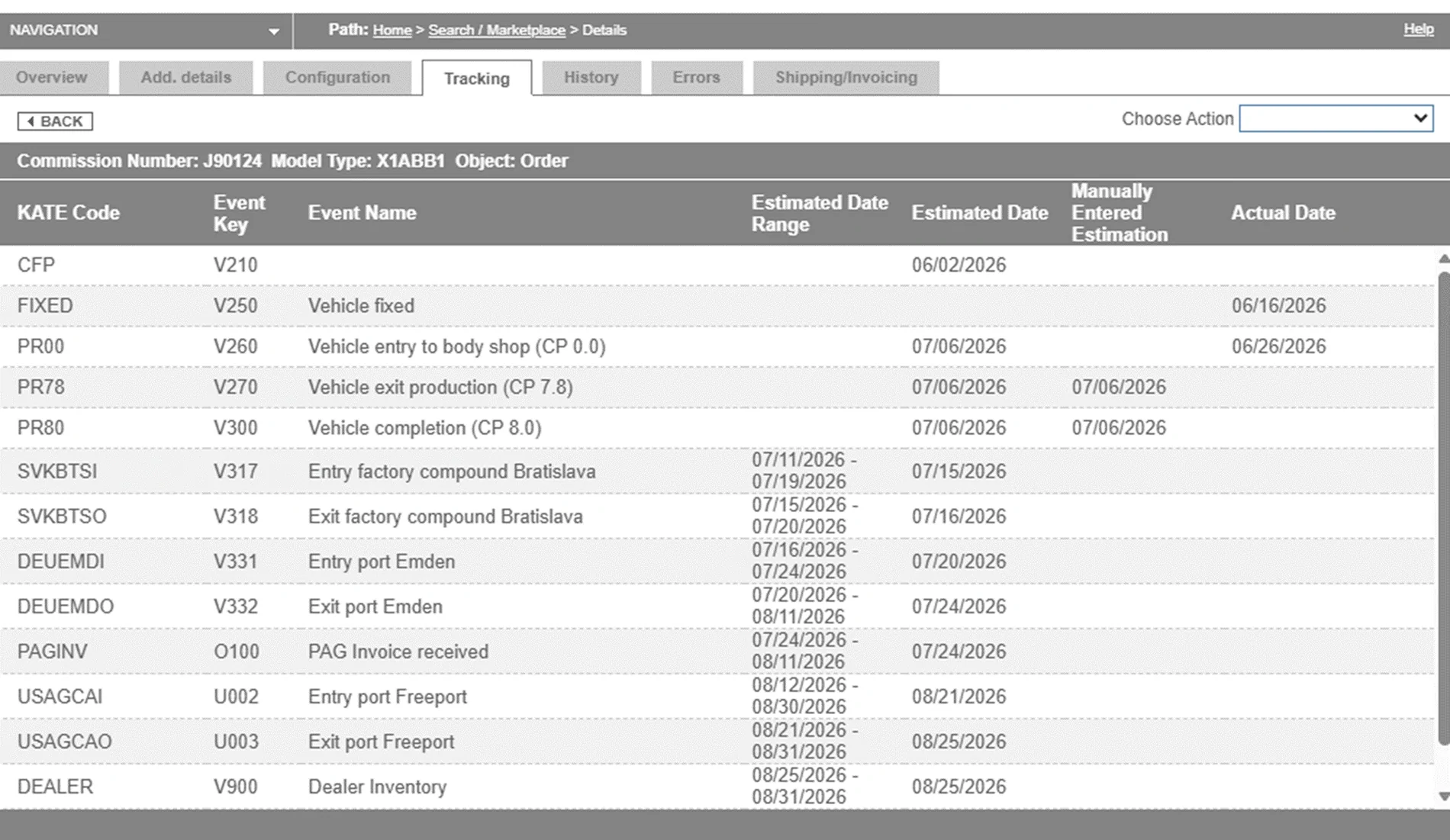Click actual date 06/16/2026
Screen dimensions: 1450x840
tap(1278, 306)
